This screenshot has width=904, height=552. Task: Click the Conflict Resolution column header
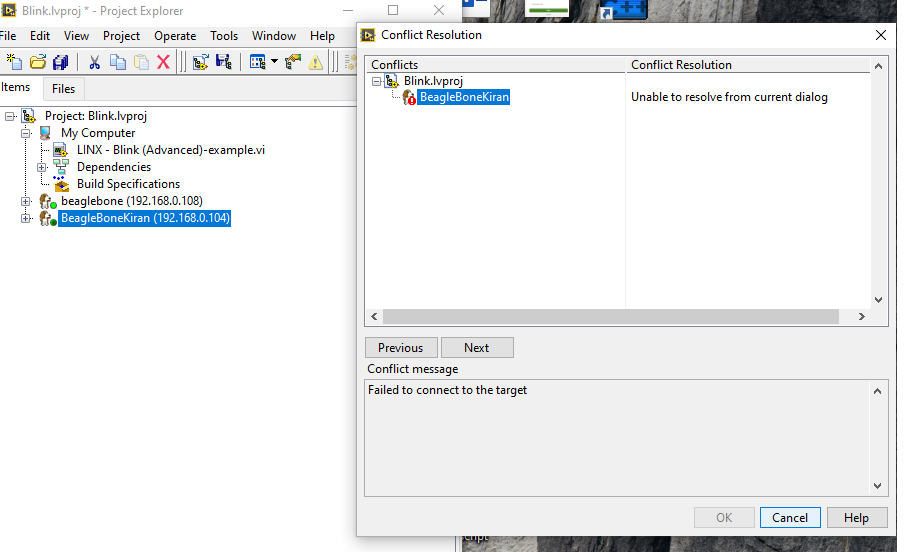(748, 65)
